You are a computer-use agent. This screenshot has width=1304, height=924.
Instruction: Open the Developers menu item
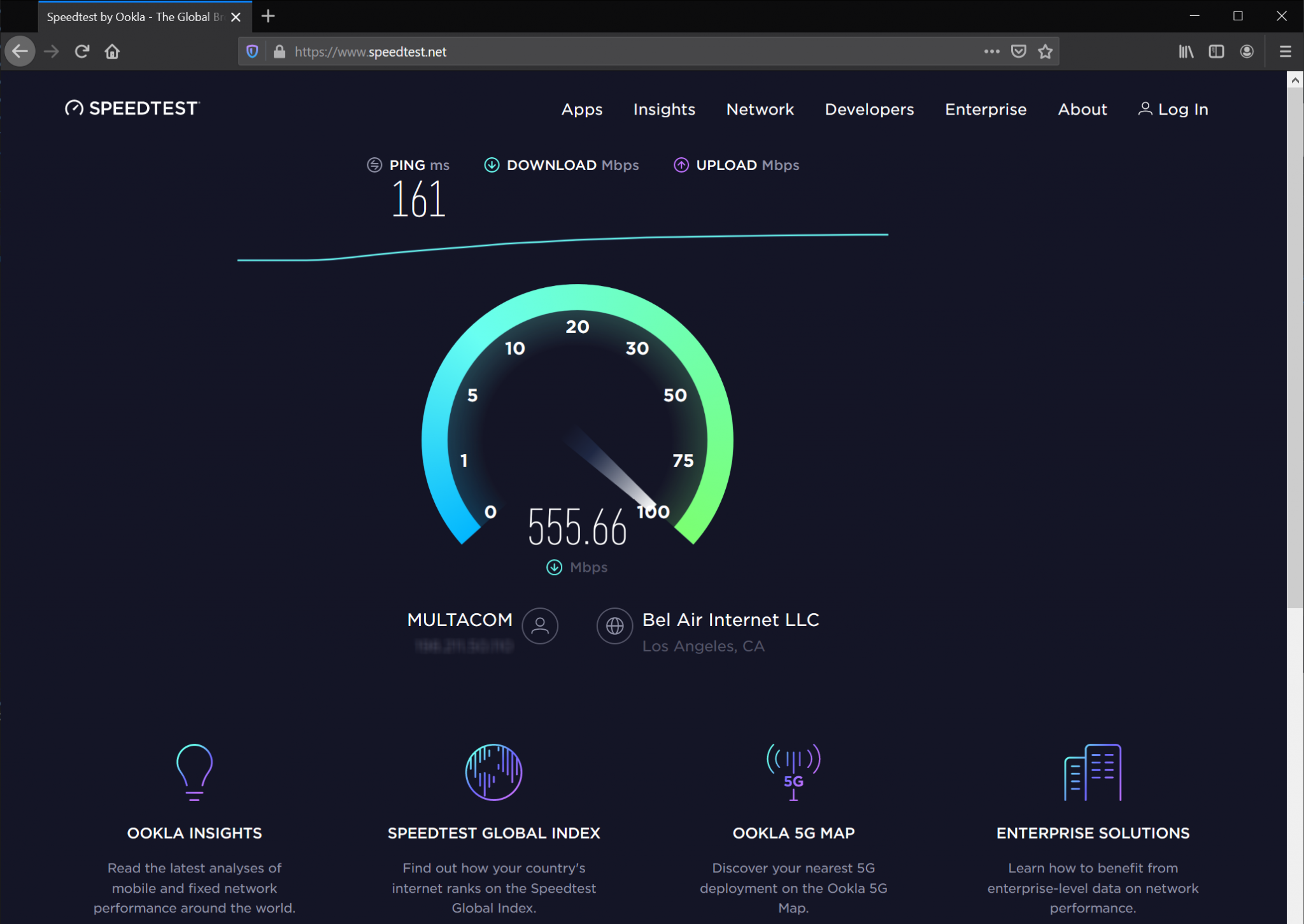pyautogui.click(x=869, y=110)
